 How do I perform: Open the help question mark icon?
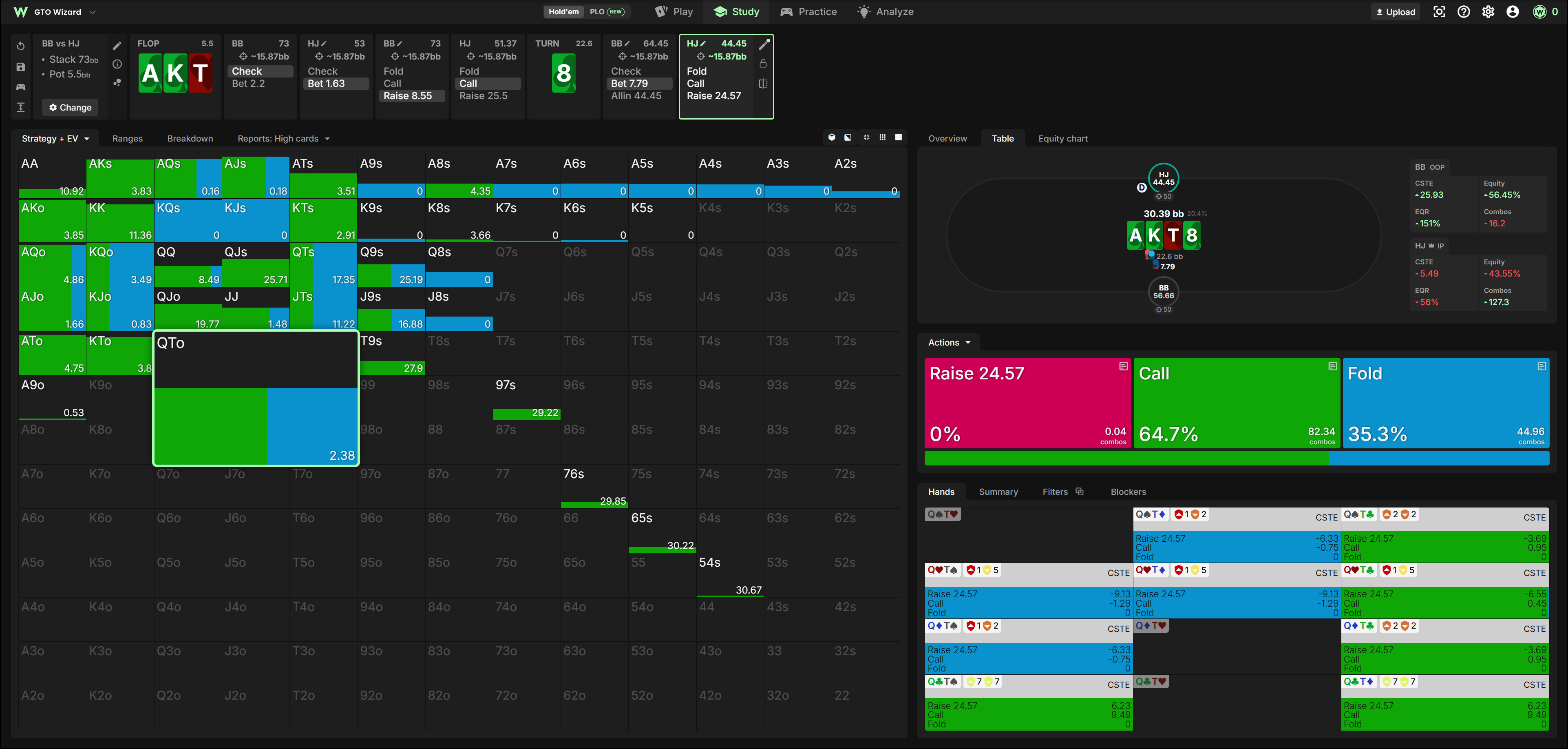tap(1464, 11)
